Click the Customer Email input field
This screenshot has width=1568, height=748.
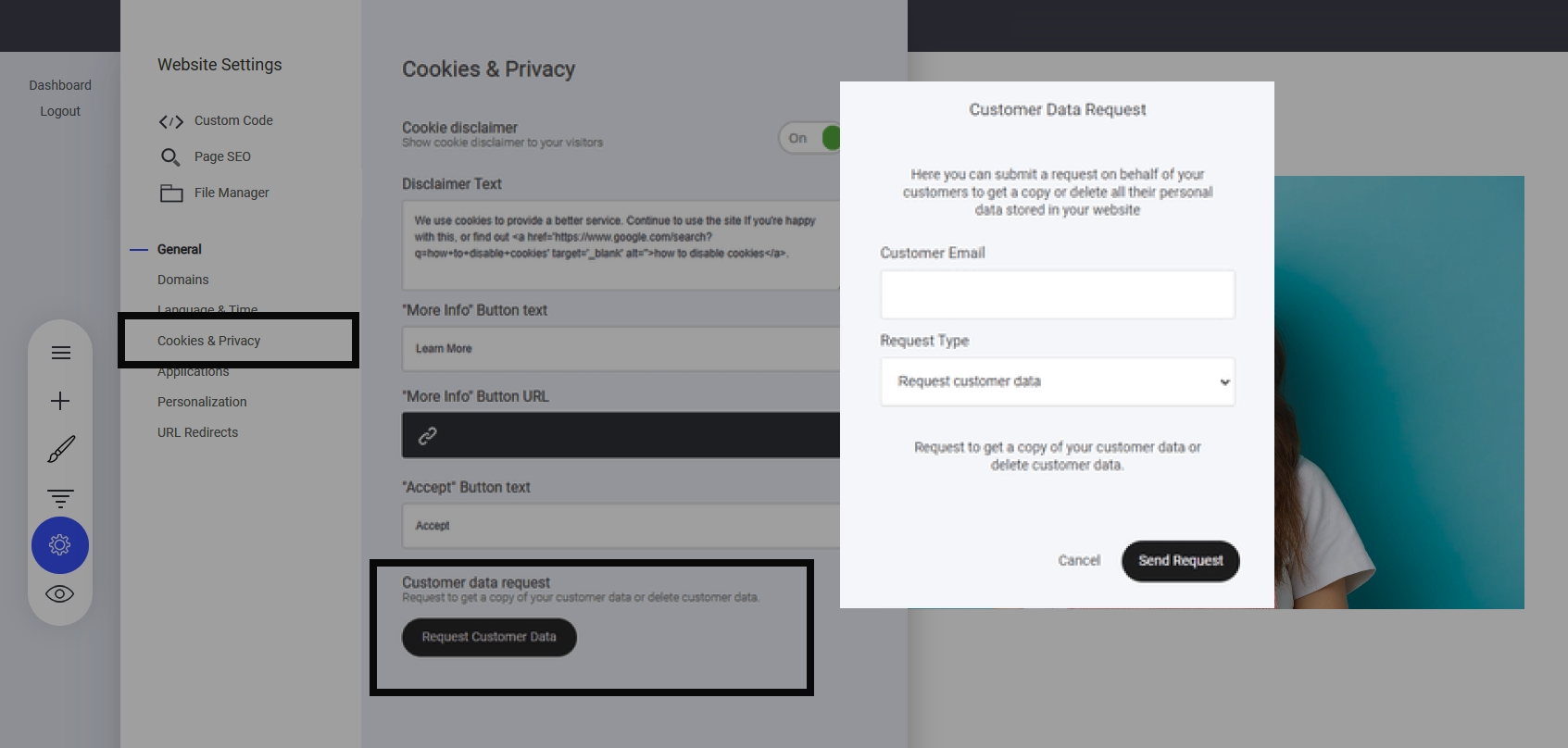[x=1057, y=294]
